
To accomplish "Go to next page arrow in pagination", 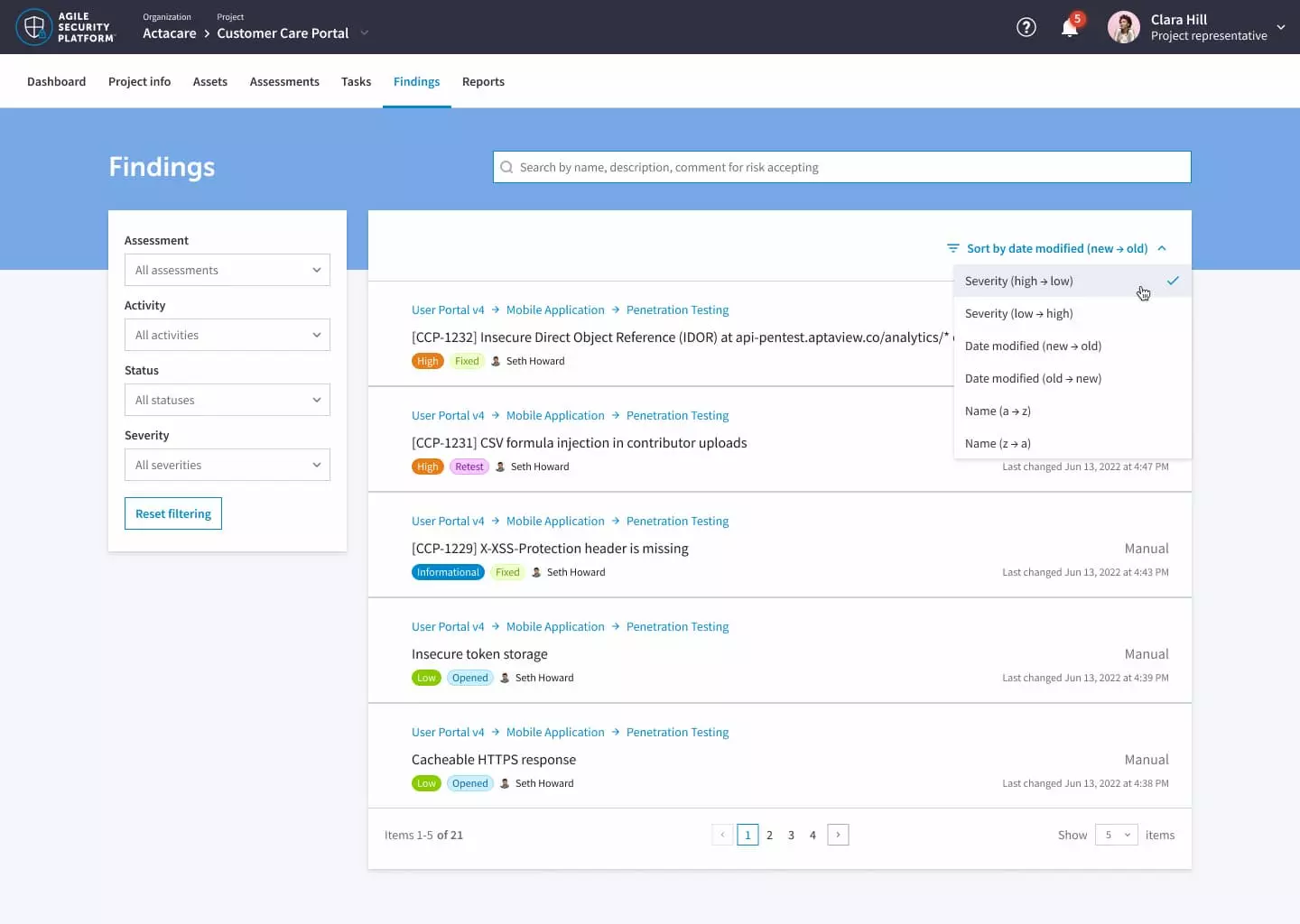I will (838, 835).
